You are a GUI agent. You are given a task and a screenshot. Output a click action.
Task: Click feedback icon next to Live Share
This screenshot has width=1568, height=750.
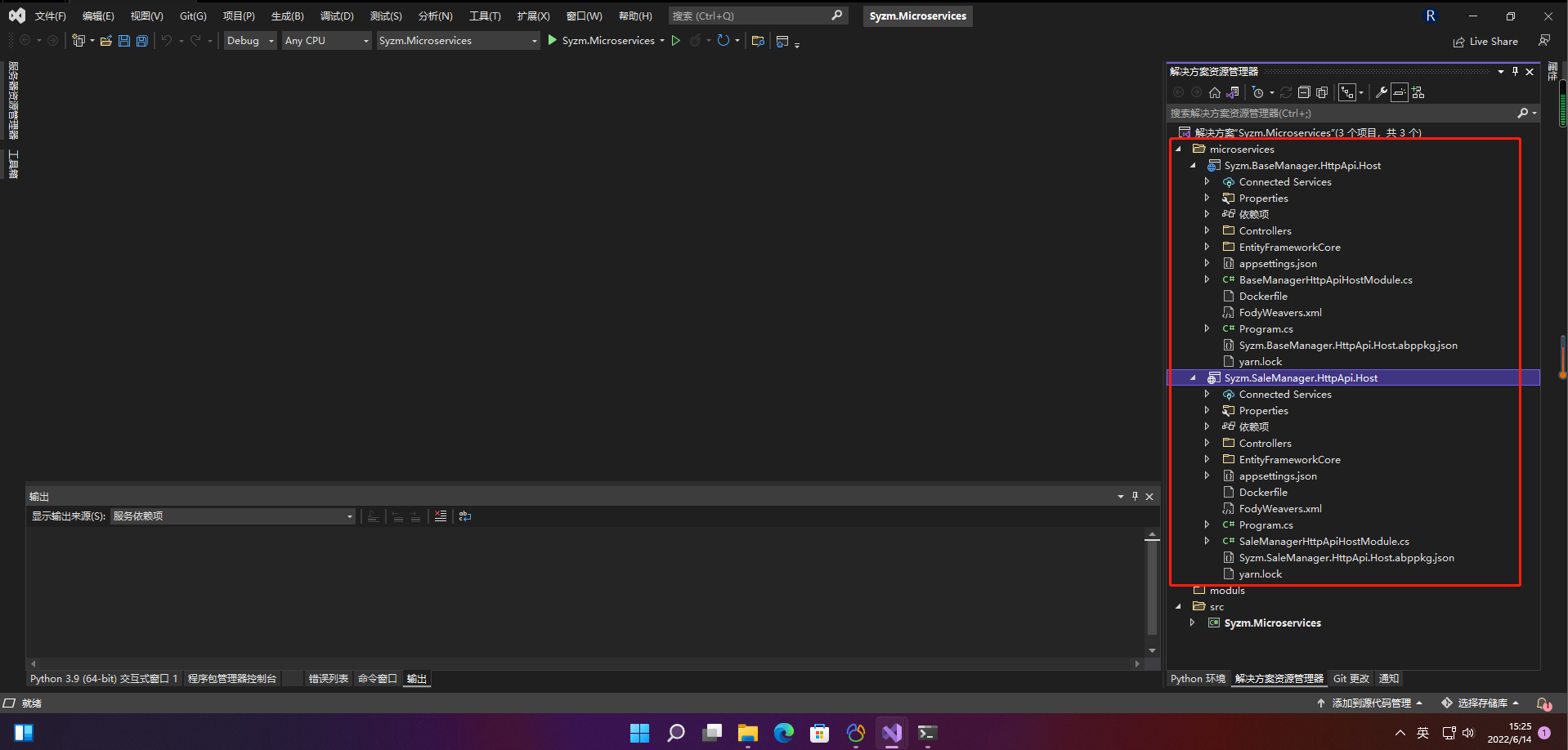point(1544,41)
